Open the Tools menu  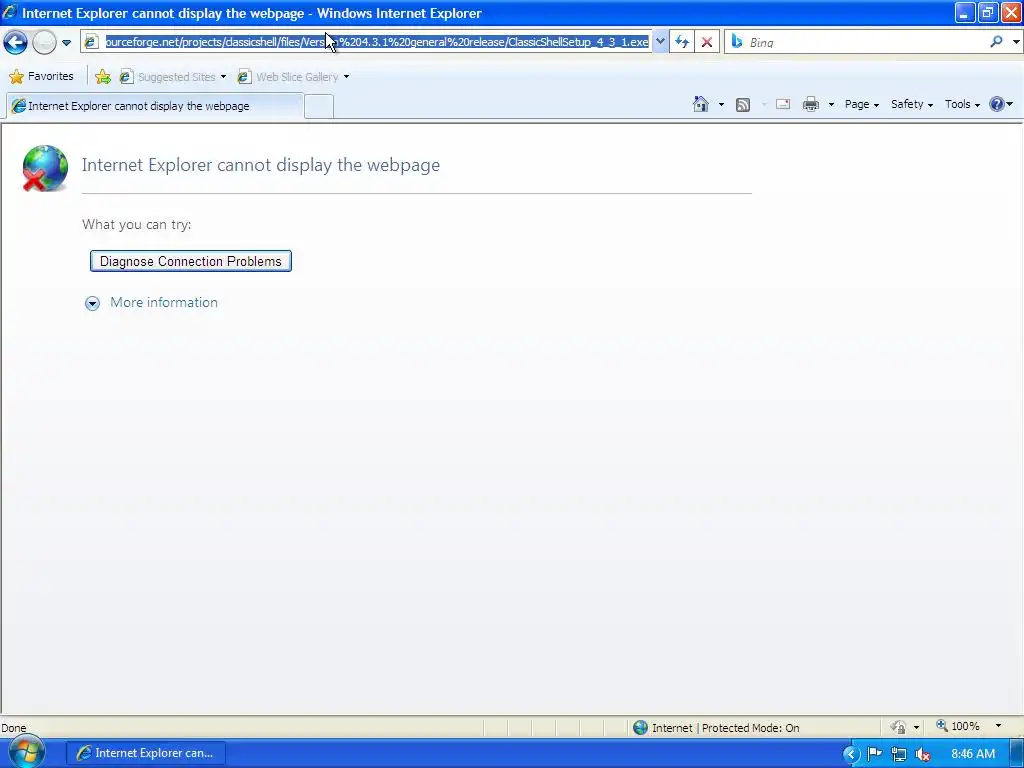pos(962,104)
